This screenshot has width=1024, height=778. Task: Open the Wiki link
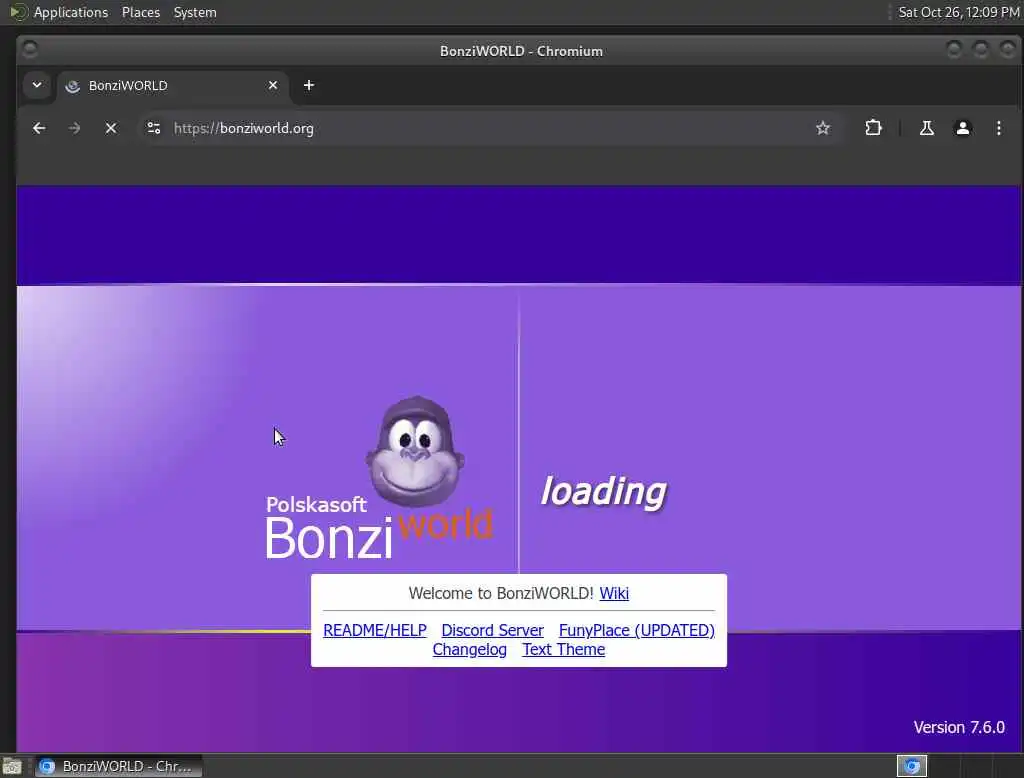click(614, 593)
